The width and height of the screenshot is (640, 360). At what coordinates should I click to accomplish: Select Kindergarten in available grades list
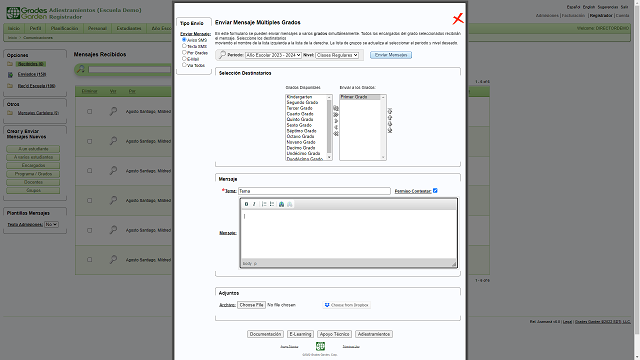299,97
